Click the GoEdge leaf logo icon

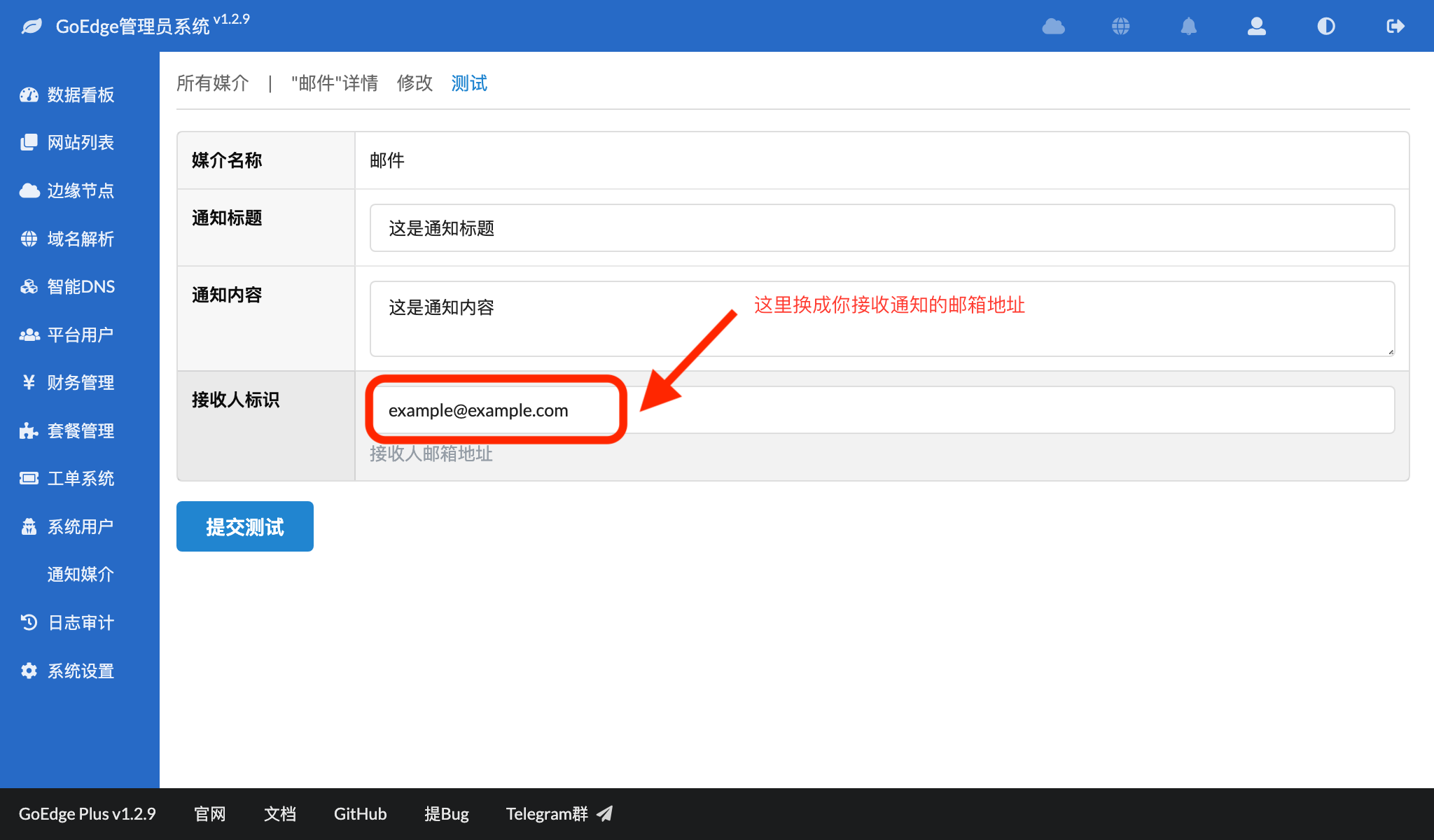pos(32,27)
